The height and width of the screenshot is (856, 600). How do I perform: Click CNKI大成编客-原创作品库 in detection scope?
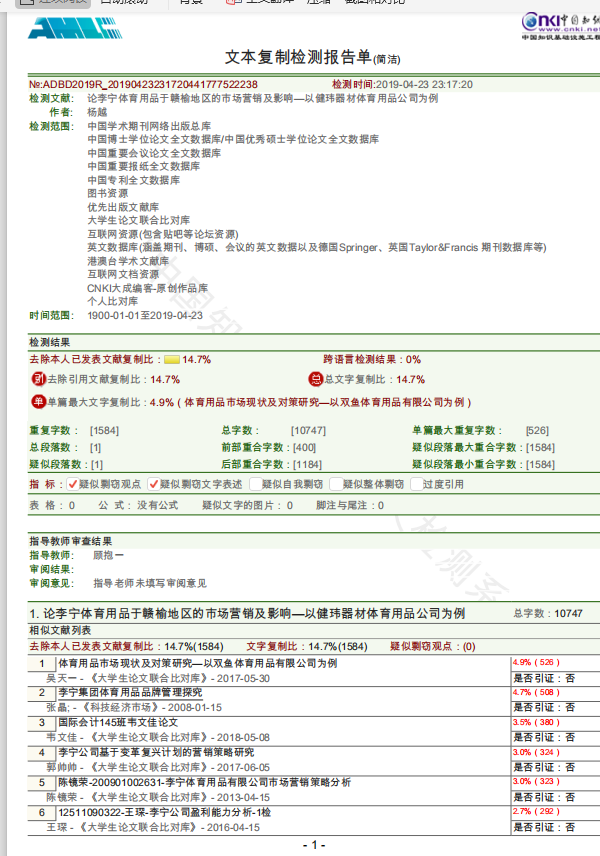147,288
